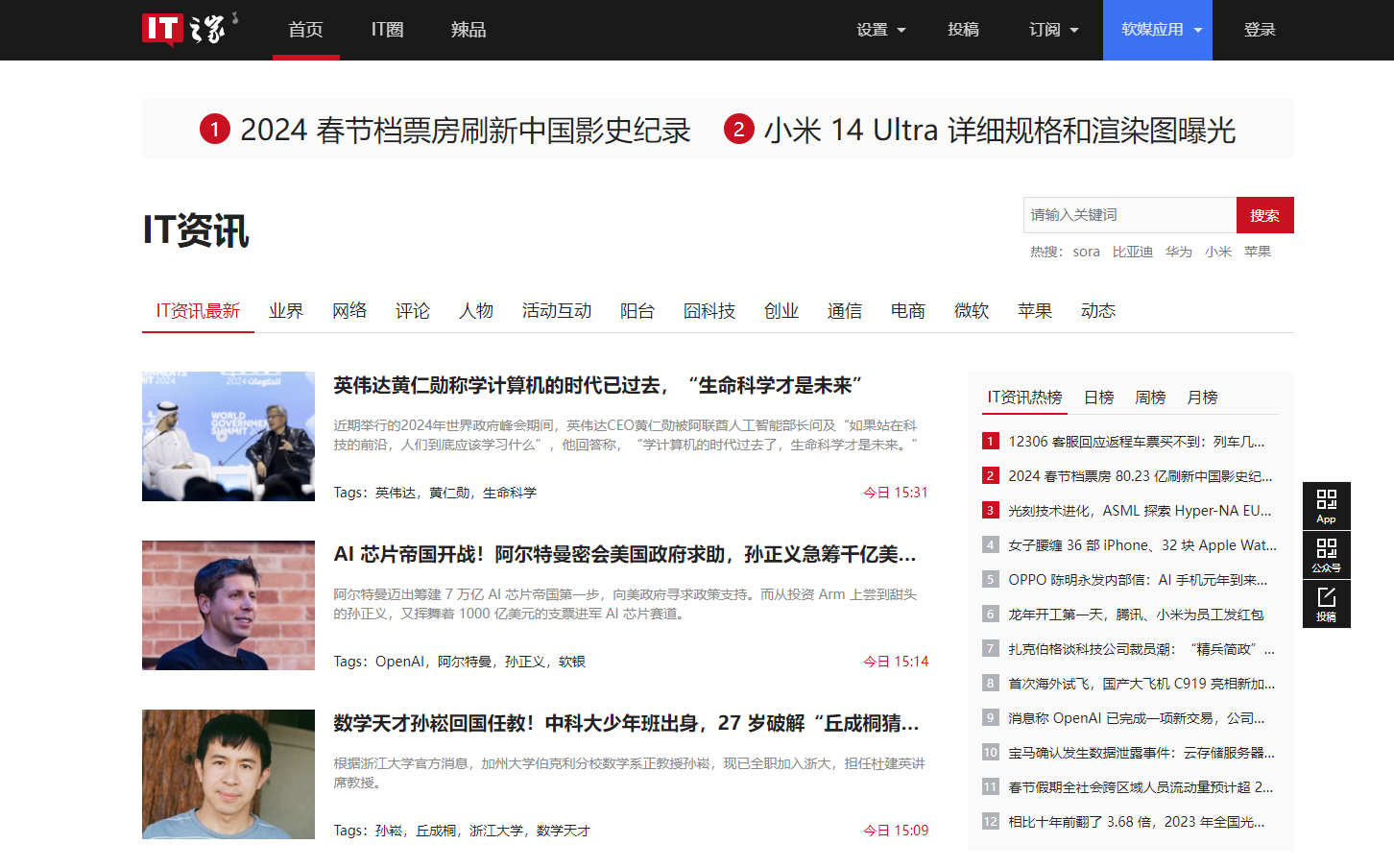The width and height of the screenshot is (1394, 868).
Task: Switch to the 网络 category tab
Action: coord(349,311)
